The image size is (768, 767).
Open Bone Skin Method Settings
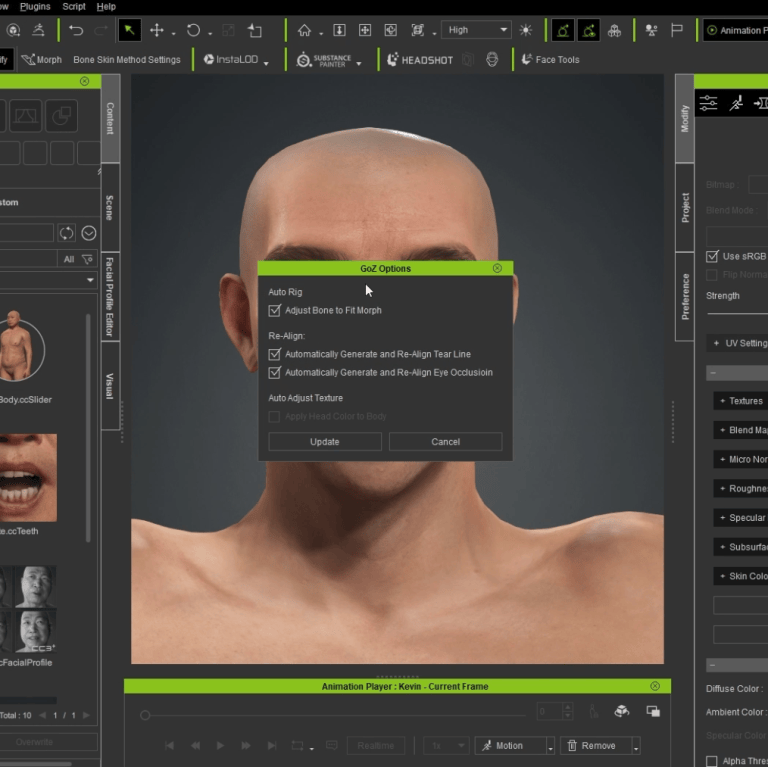(x=127, y=60)
